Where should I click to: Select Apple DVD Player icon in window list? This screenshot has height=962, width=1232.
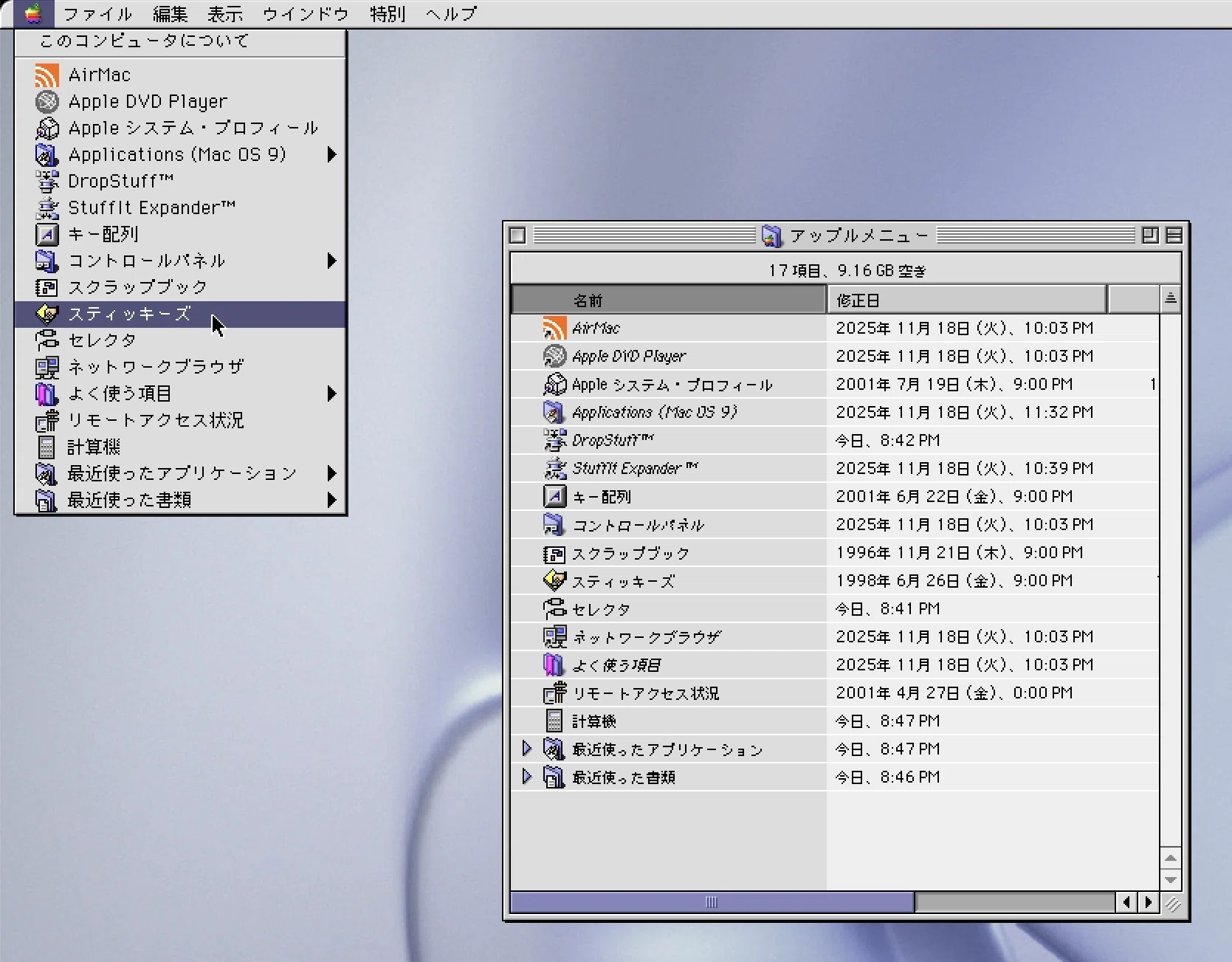coord(554,357)
